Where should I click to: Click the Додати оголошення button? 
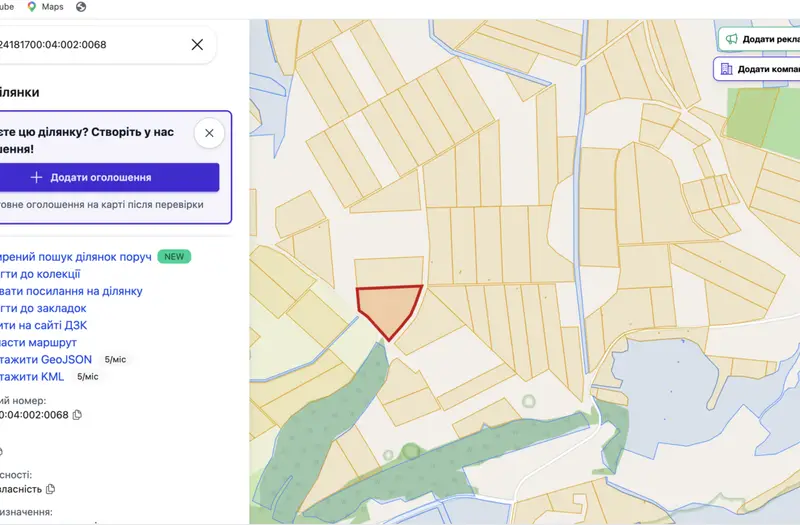(109, 178)
